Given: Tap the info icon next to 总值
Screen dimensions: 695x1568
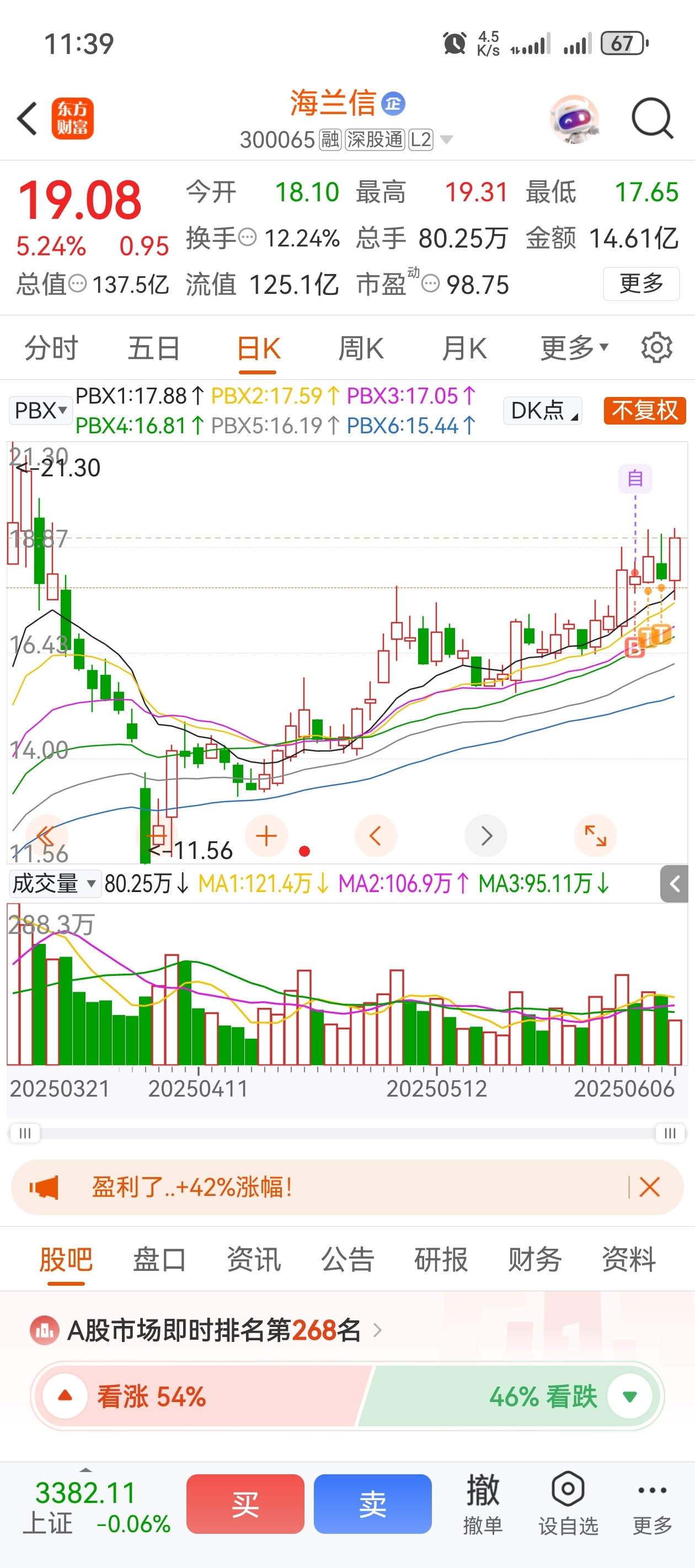Looking at the screenshot, I should point(77,283).
